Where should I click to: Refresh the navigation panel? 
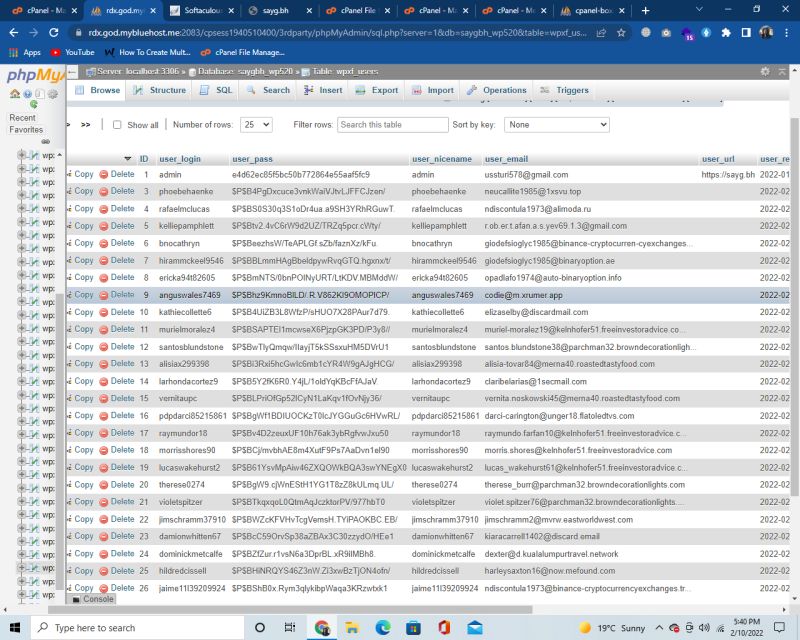pyautogui.click(x=35, y=103)
